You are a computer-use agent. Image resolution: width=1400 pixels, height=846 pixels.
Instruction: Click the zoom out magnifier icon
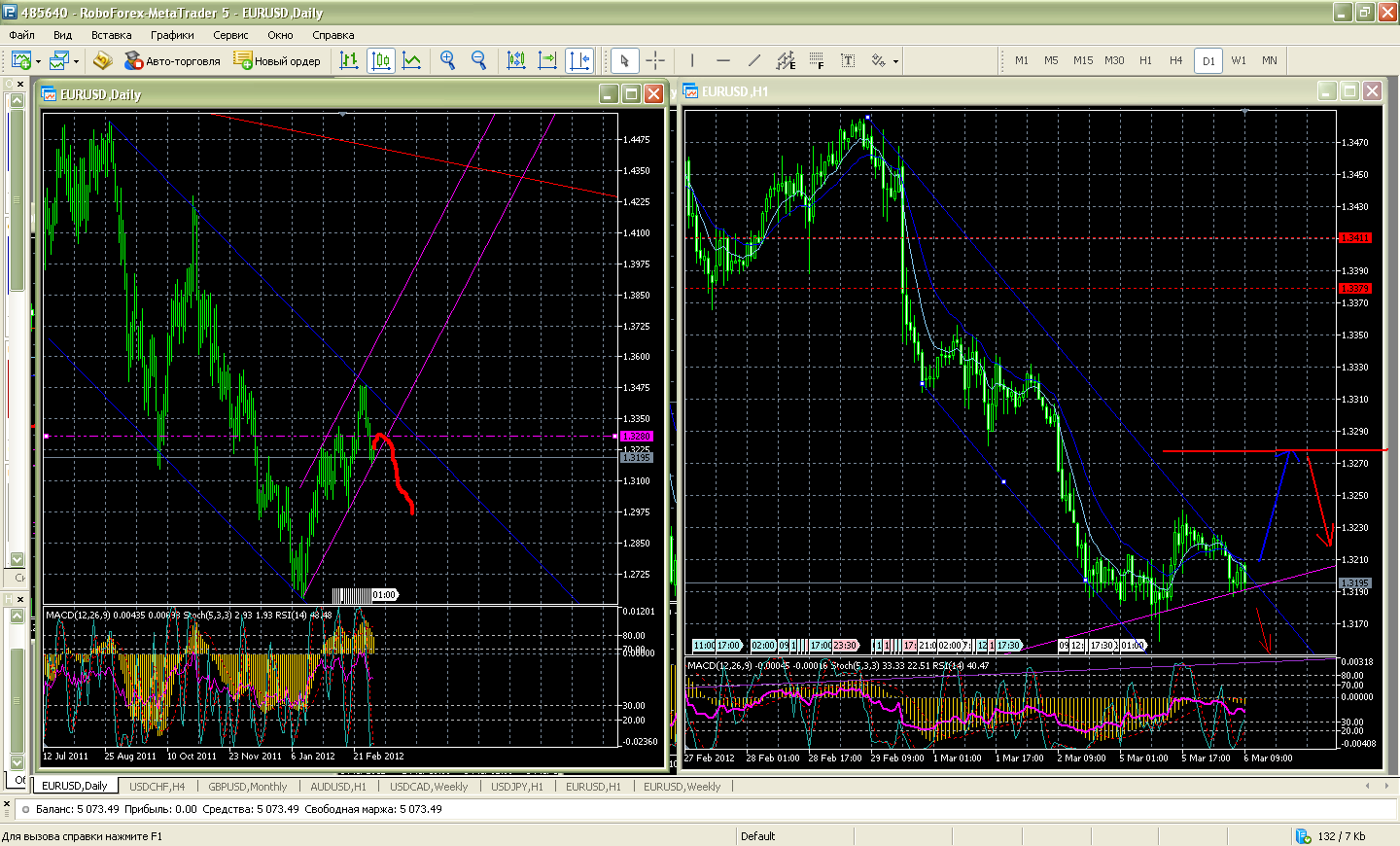click(478, 60)
